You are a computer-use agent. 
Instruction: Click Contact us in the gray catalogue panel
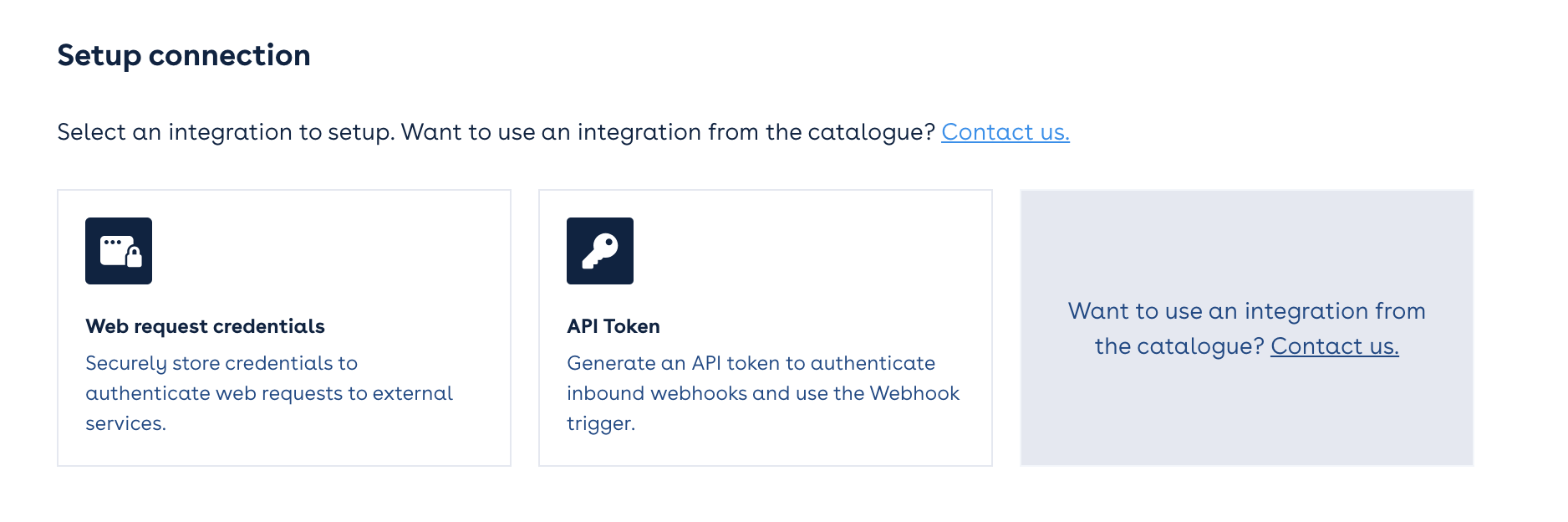click(x=1334, y=346)
